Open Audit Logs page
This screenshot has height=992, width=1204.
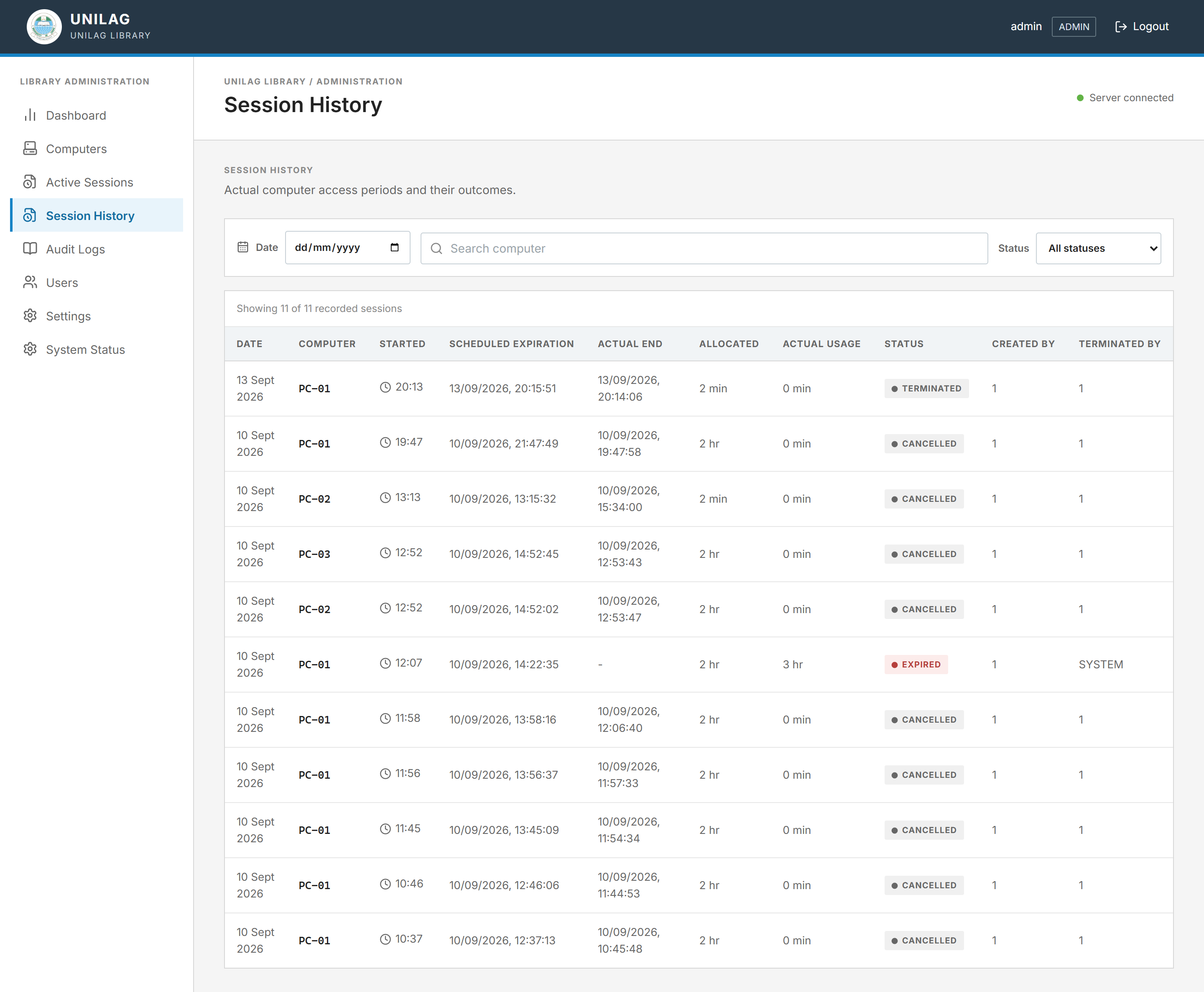pyautogui.click(x=97, y=249)
